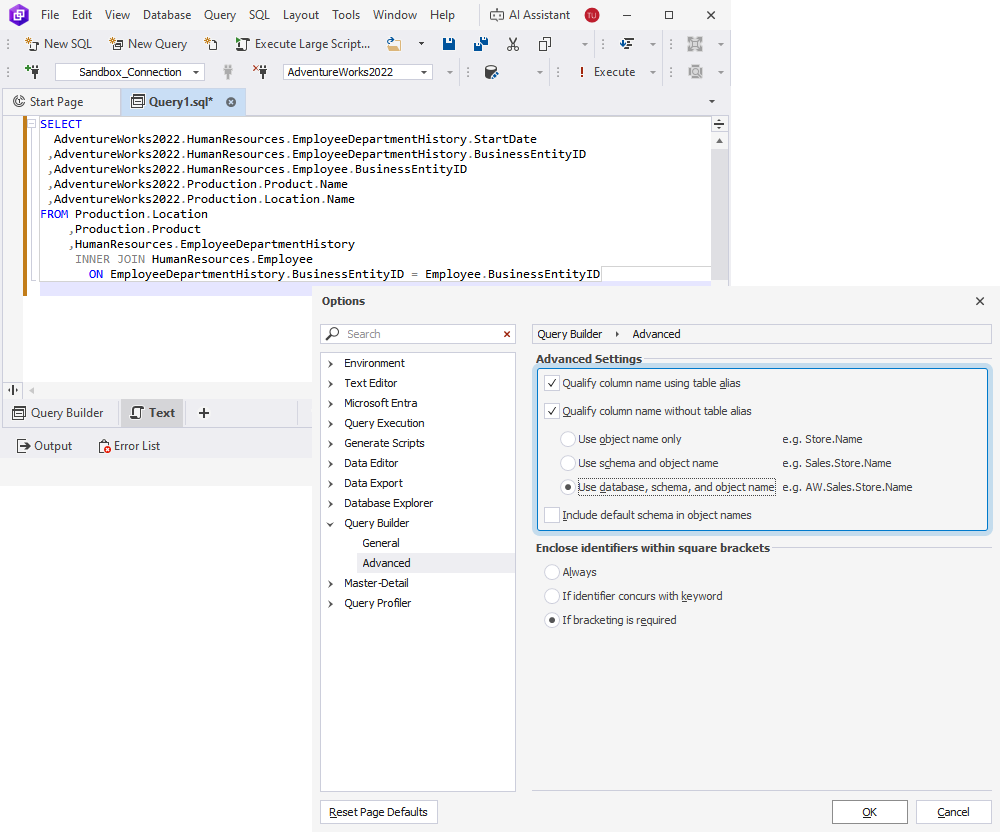Open the New SQL document icon

32,44
